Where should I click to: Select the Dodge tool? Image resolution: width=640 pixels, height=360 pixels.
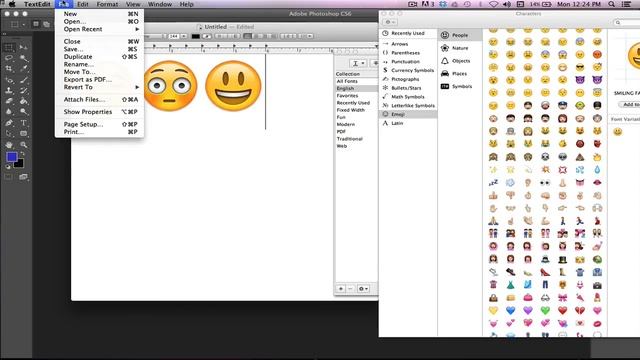24,111
